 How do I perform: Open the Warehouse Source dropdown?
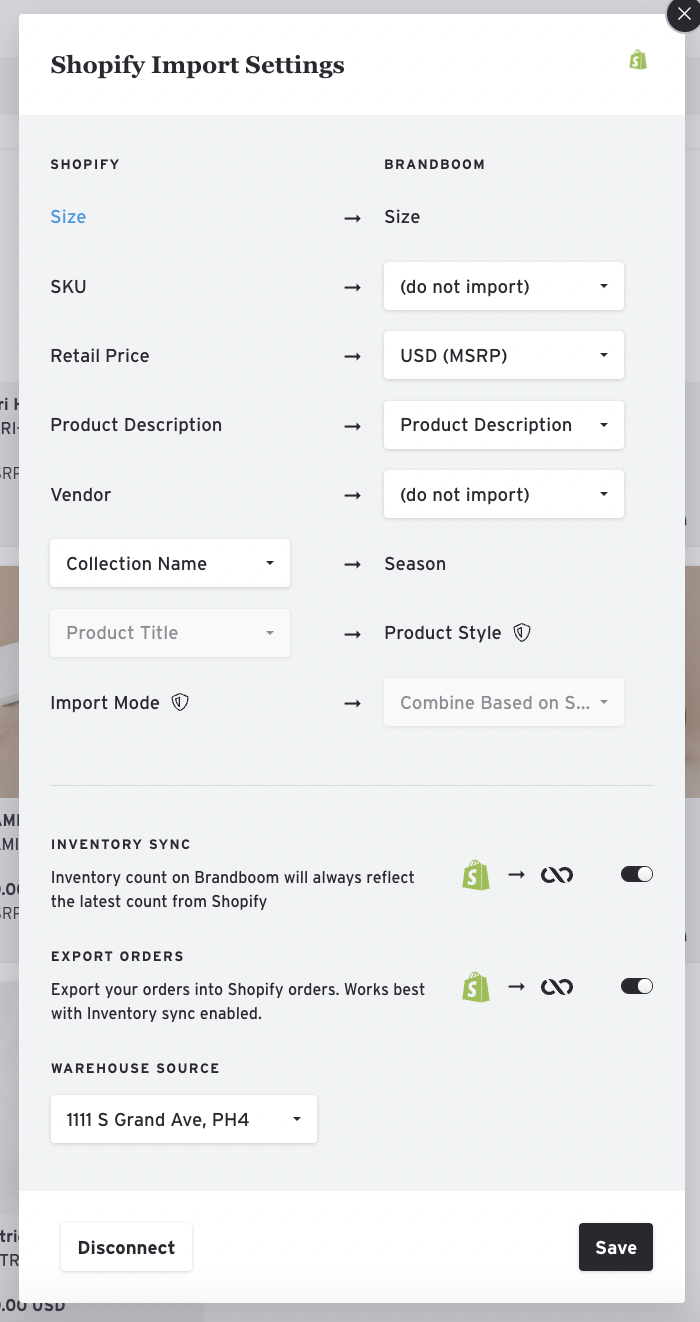click(x=184, y=1119)
